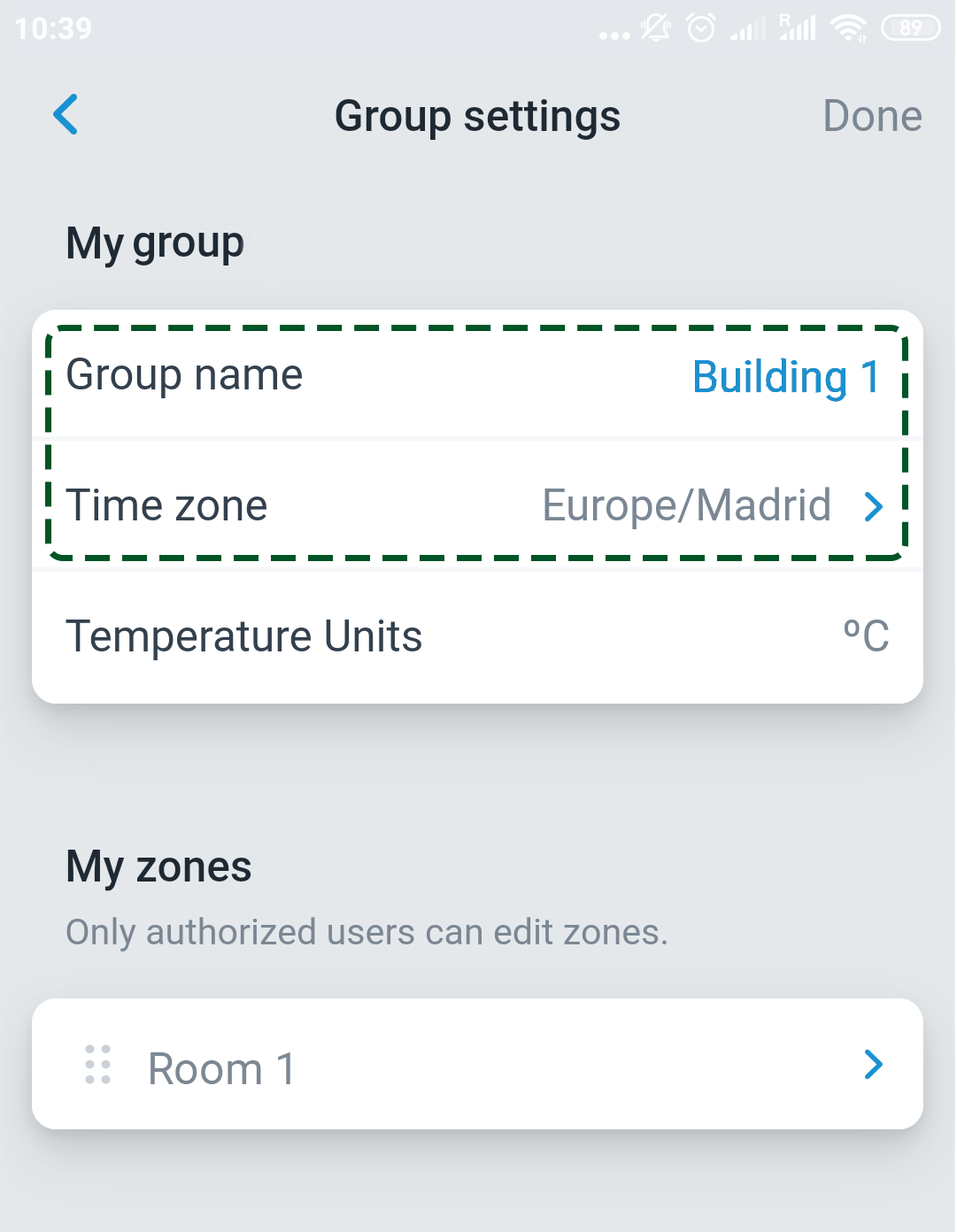The height and width of the screenshot is (1232, 957).
Task: Toggle the °C temperature unit value
Action: point(866,636)
